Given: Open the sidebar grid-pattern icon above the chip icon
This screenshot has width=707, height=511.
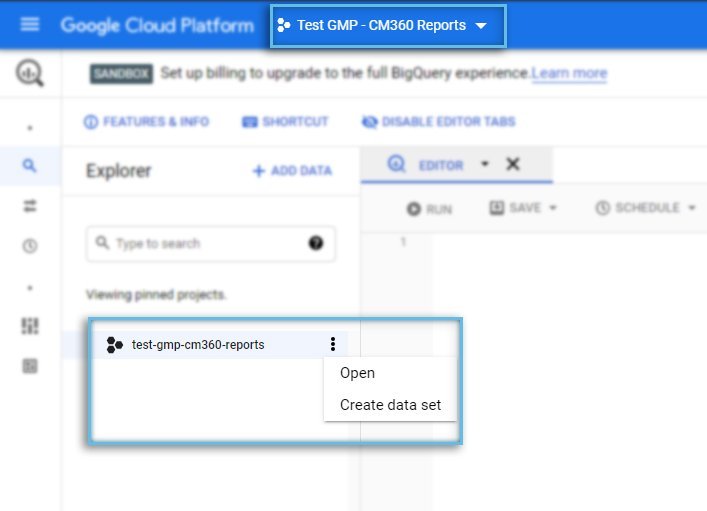Looking at the screenshot, I should pyautogui.click(x=30, y=326).
